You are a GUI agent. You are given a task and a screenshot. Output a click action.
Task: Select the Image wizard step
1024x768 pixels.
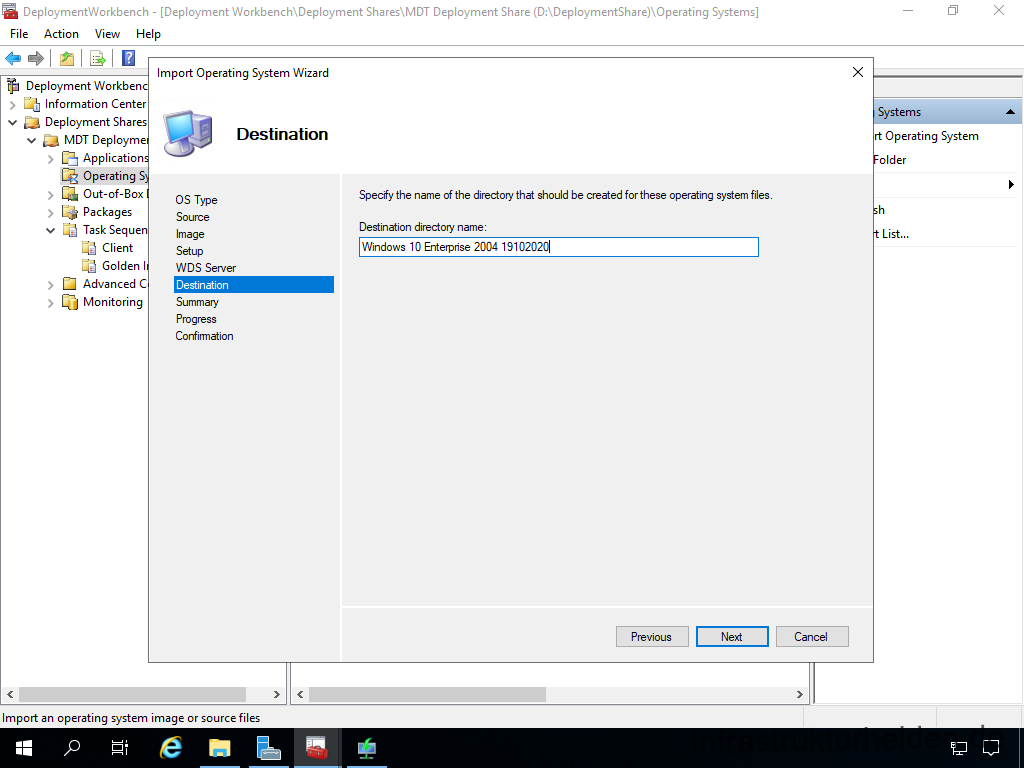tap(190, 234)
